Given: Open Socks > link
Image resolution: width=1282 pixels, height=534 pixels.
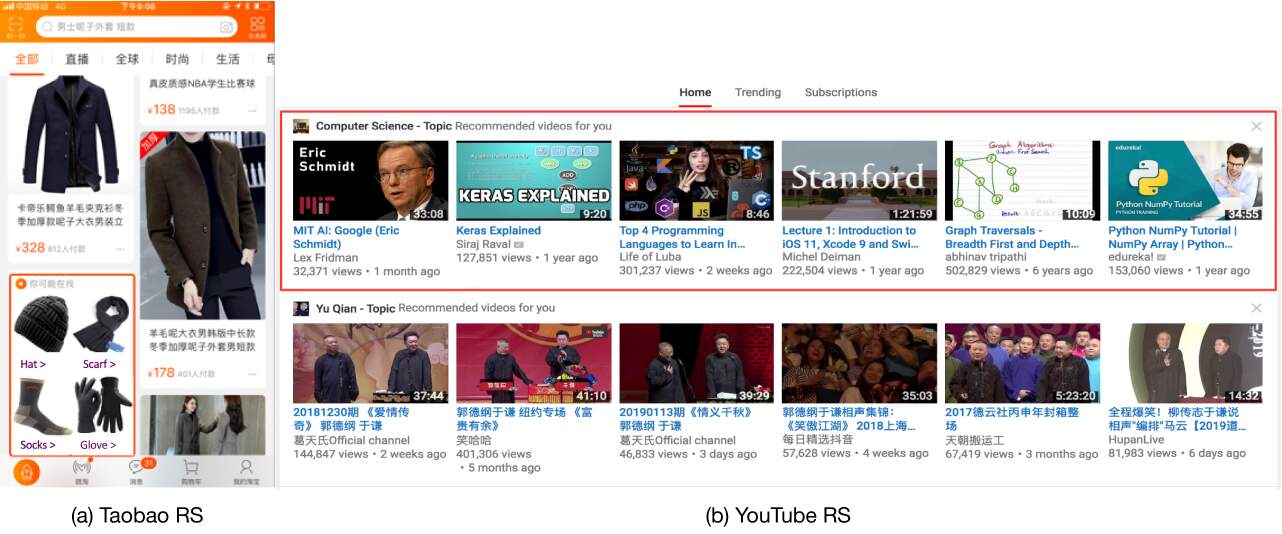Looking at the screenshot, I should (x=38, y=445).
